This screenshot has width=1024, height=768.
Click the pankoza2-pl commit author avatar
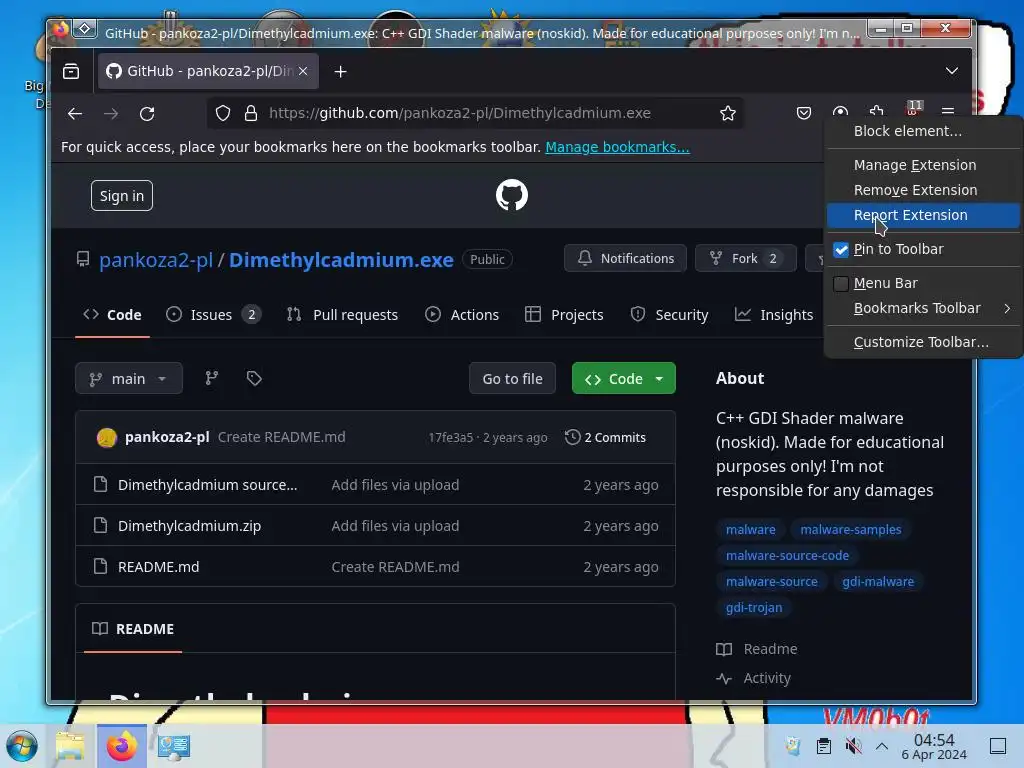[x=106, y=438]
